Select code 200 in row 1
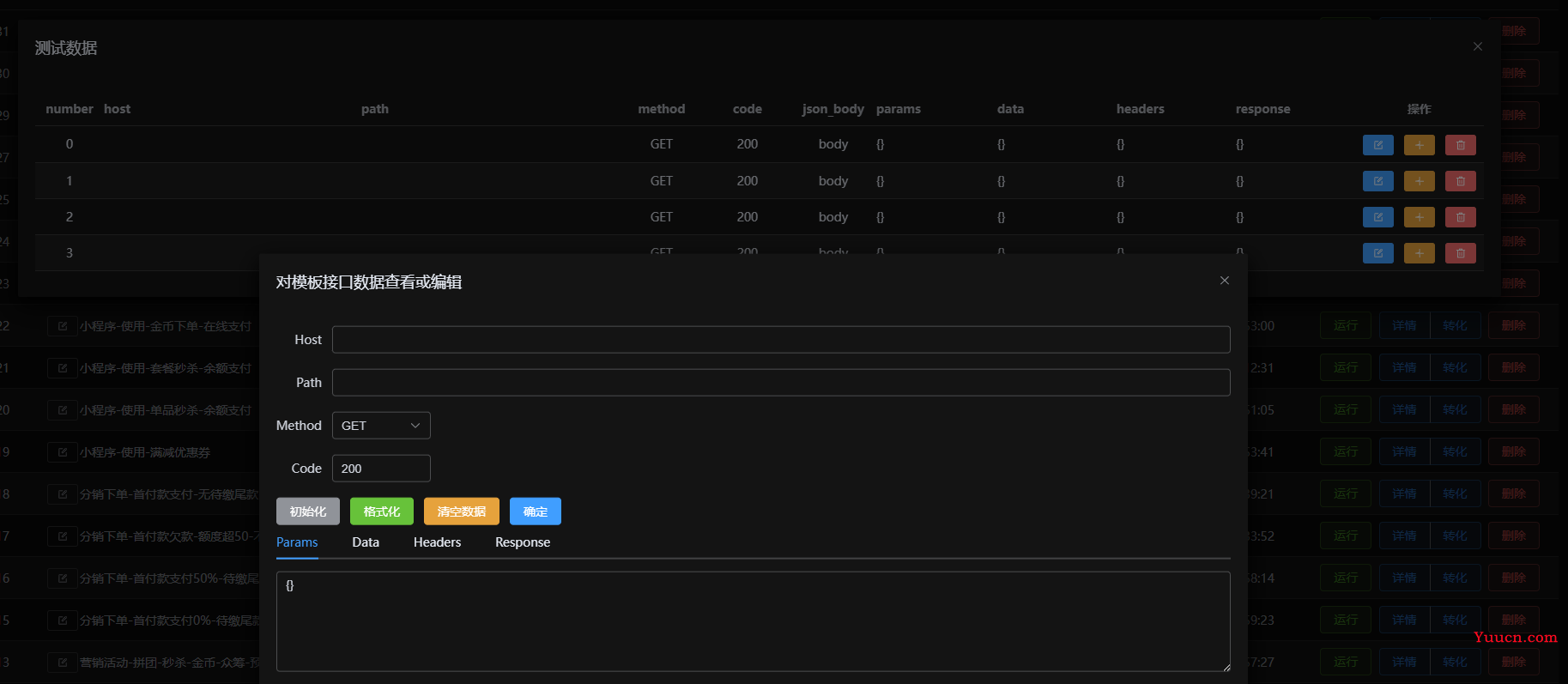1568x684 pixels. (748, 181)
